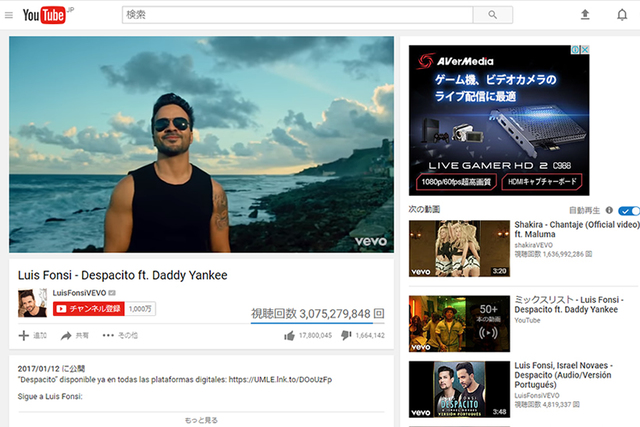Open the その他 more options menu
Viewport: 640px width, 427px height.
(x=120, y=336)
